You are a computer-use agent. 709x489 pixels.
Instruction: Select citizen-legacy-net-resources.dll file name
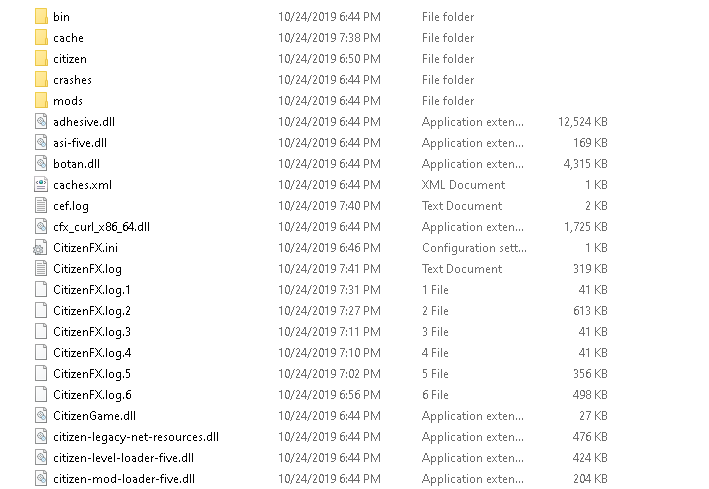click(x=136, y=437)
